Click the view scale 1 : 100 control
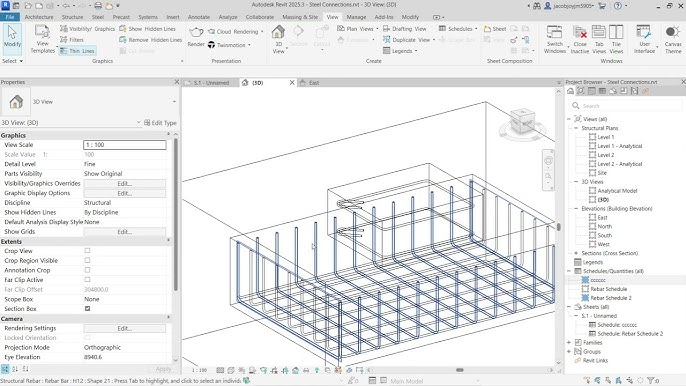 coord(200,370)
